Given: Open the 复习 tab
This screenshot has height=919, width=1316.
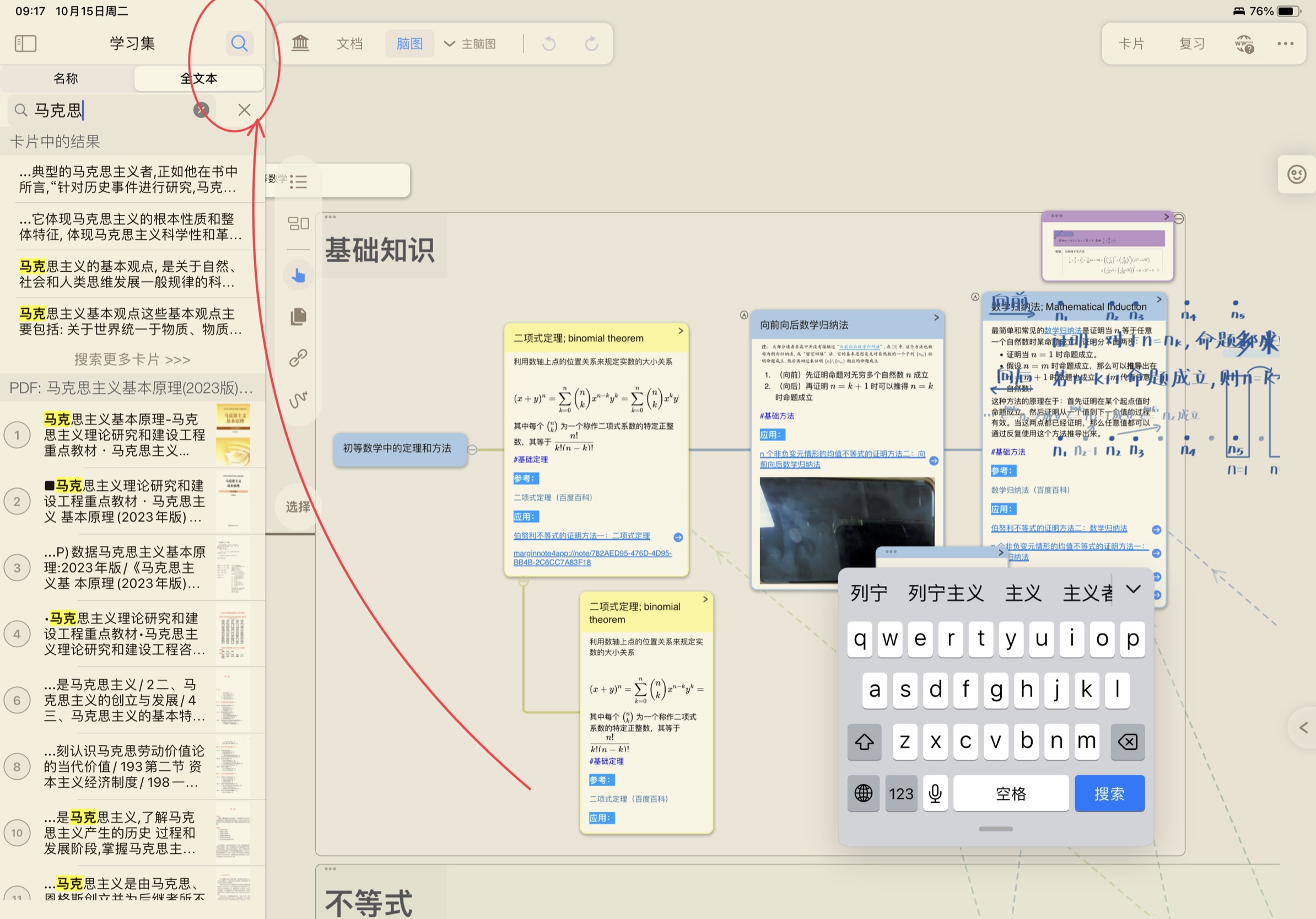Looking at the screenshot, I should [x=1191, y=44].
